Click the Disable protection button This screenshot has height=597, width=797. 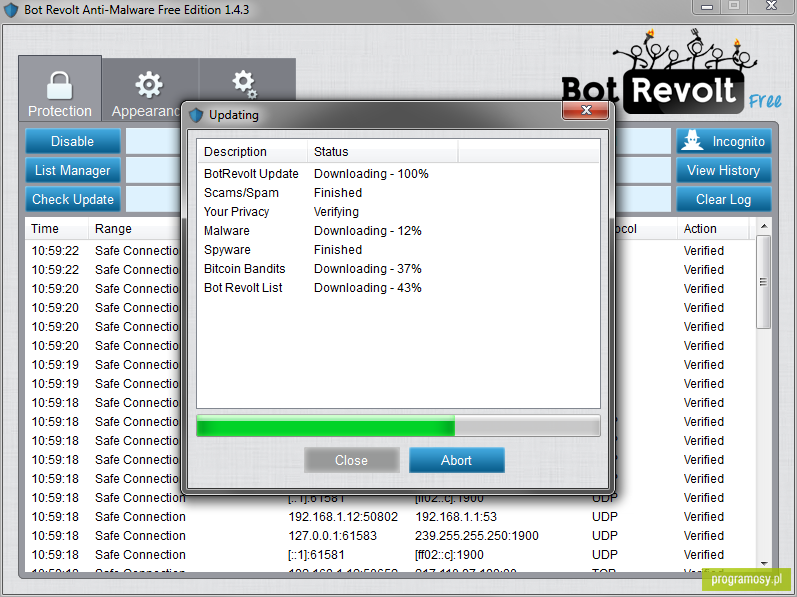pos(73,141)
